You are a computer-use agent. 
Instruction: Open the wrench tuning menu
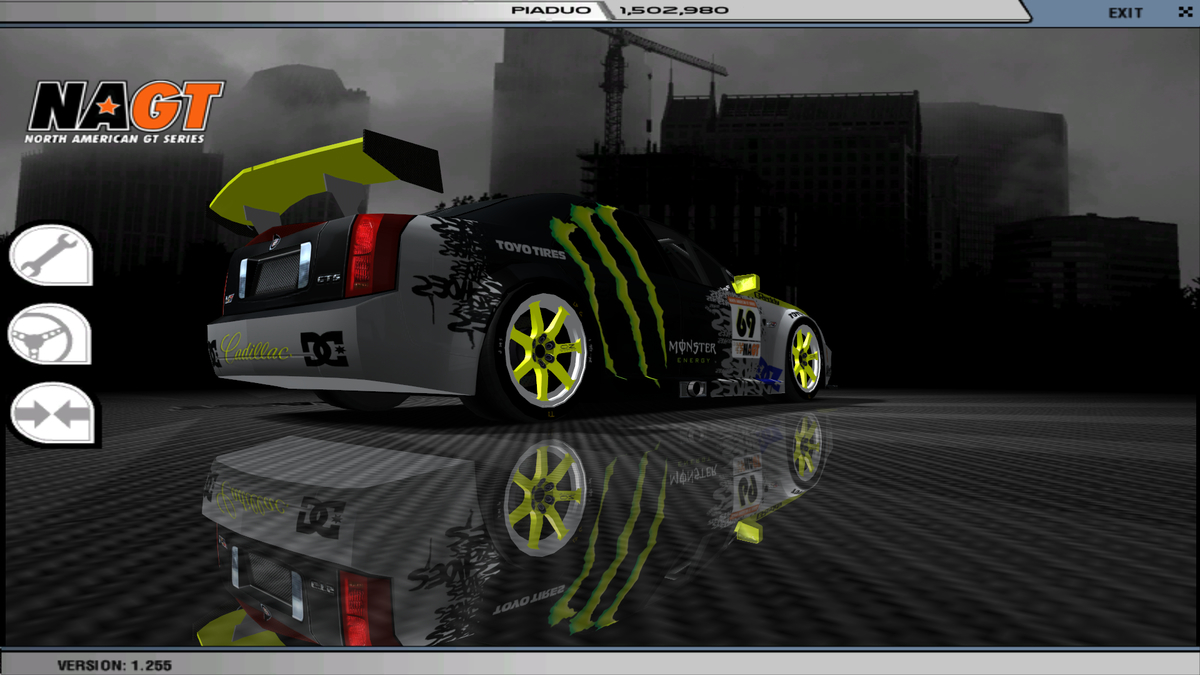pyautogui.click(x=51, y=255)
